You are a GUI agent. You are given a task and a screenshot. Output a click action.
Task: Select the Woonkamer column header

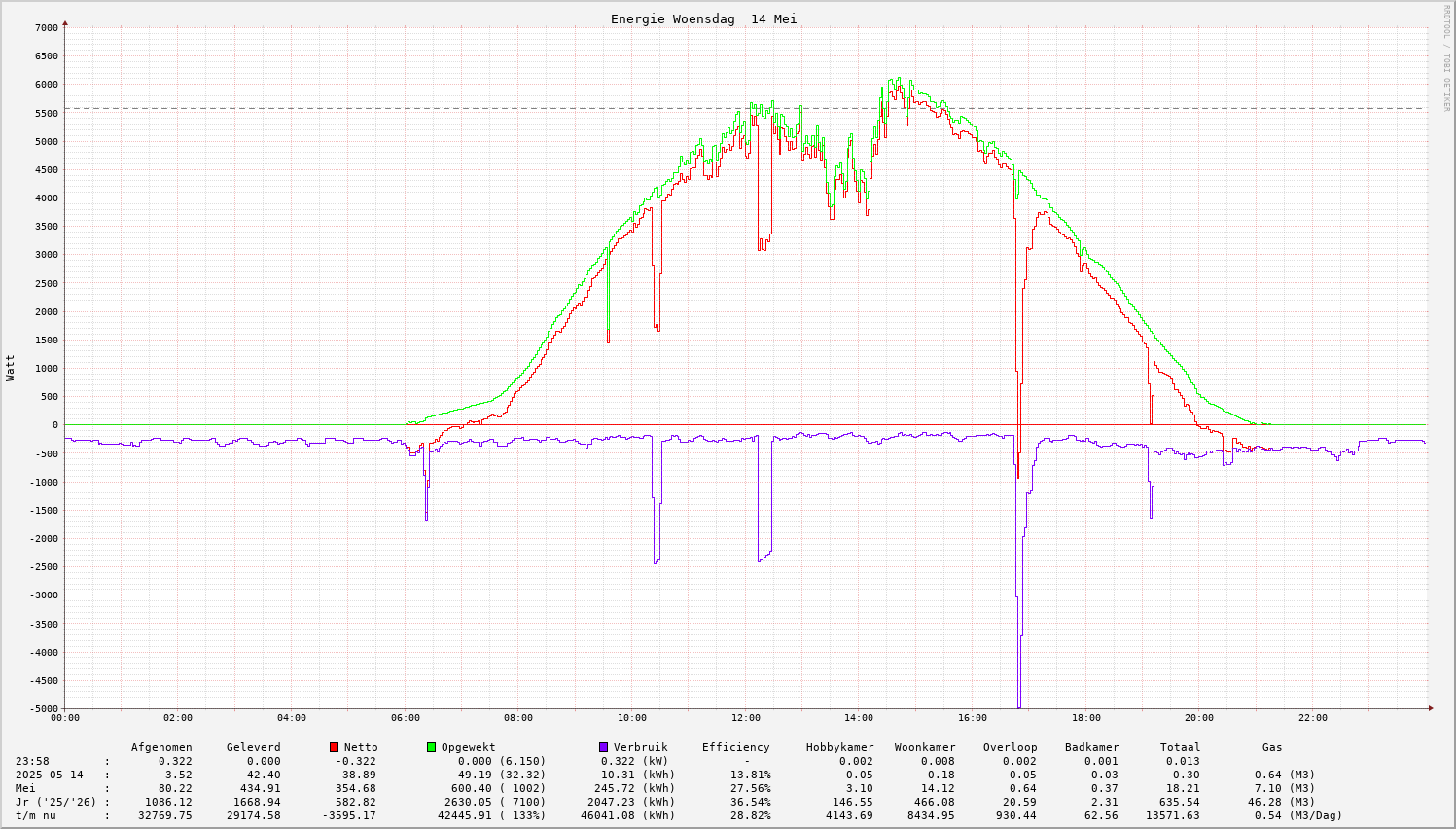(925, 747)
